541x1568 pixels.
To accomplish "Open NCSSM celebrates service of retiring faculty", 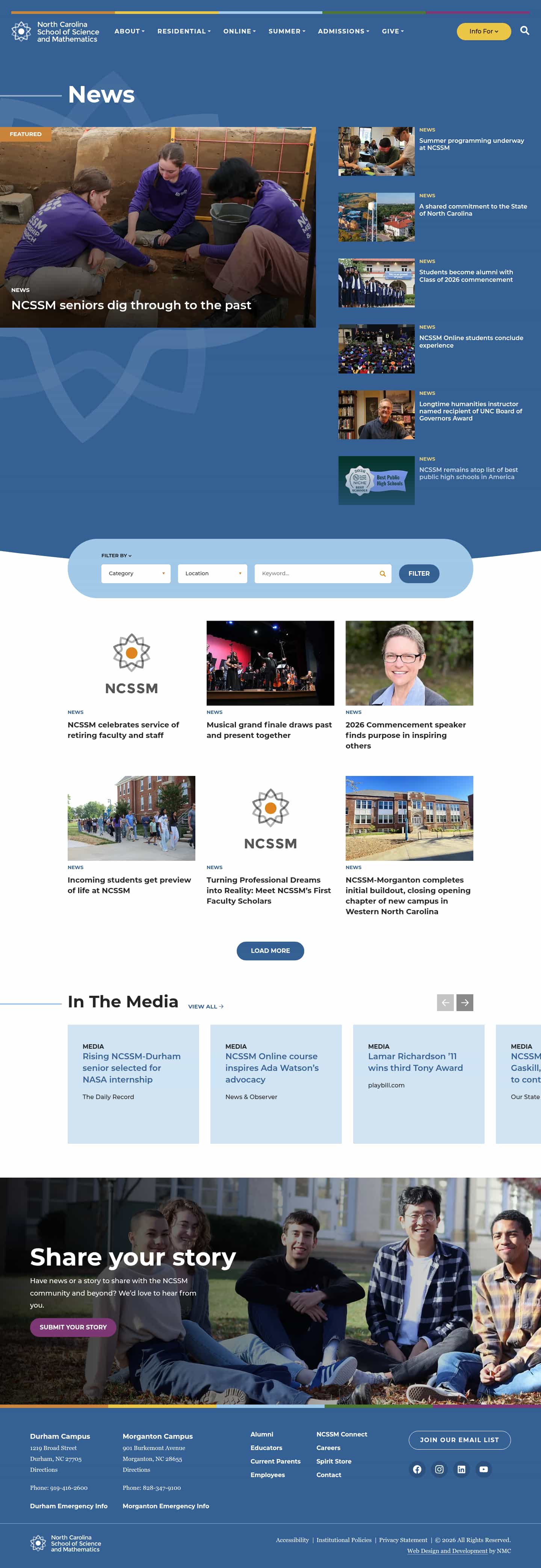I will 124,730.
